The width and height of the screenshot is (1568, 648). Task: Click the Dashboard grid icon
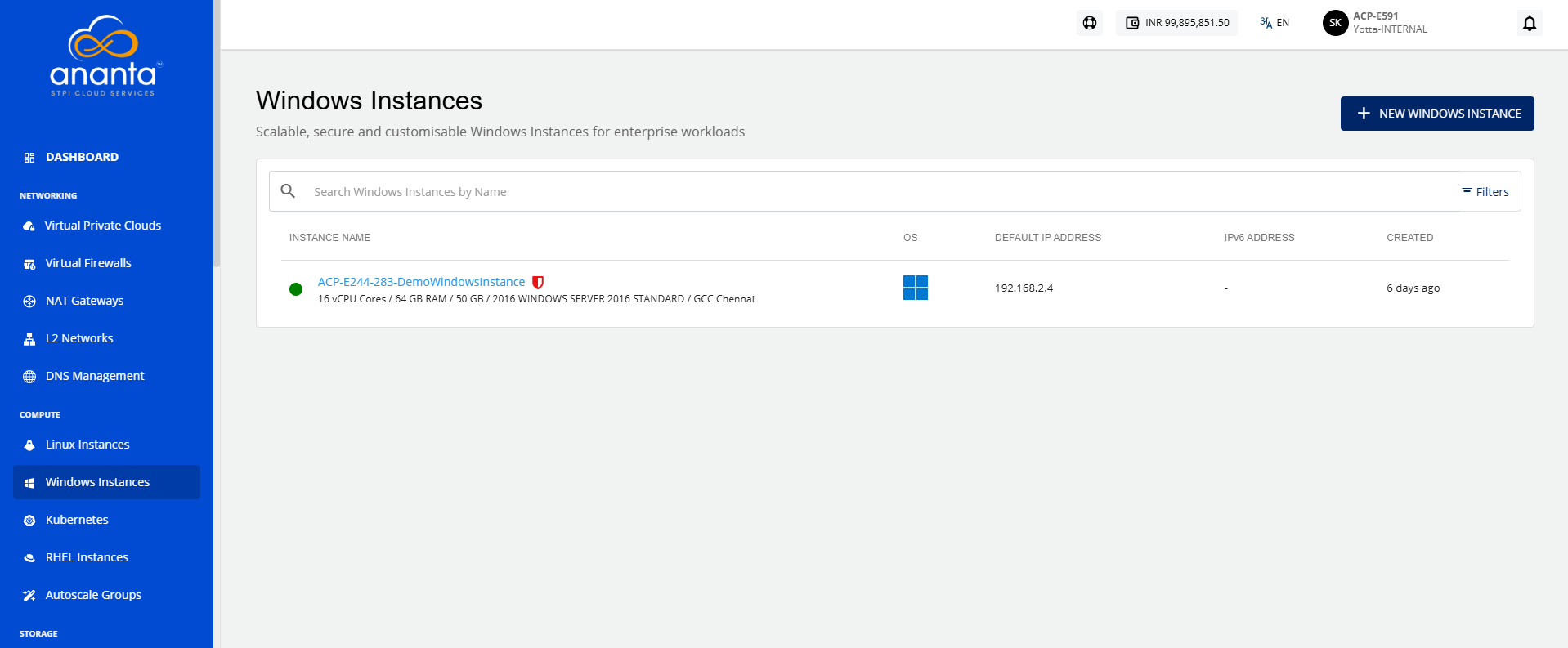pyautogui.click(x=29, y=158)
